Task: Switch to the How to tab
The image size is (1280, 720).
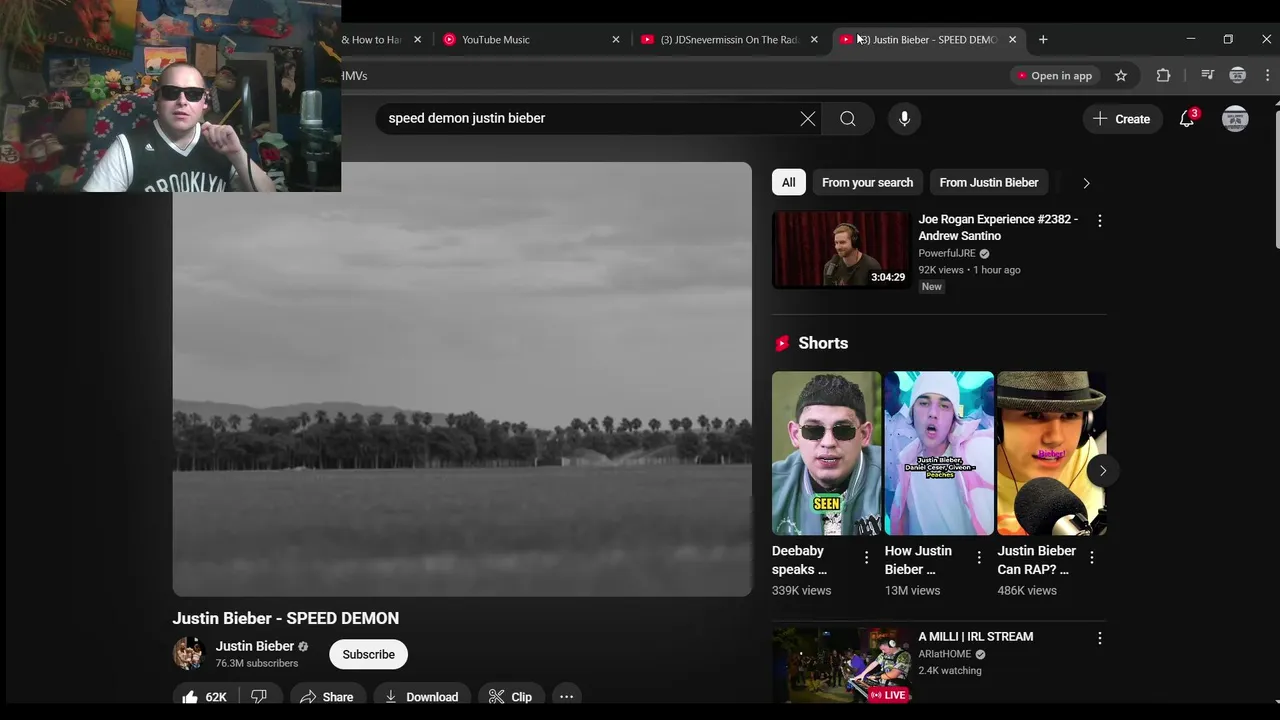Action: tap(380, 40)
